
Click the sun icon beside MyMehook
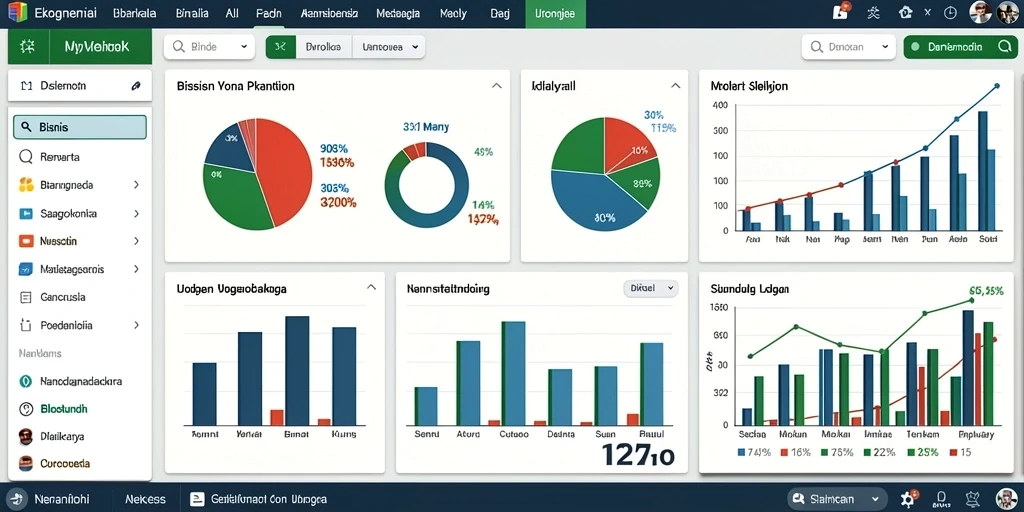[x=27, y=47]
